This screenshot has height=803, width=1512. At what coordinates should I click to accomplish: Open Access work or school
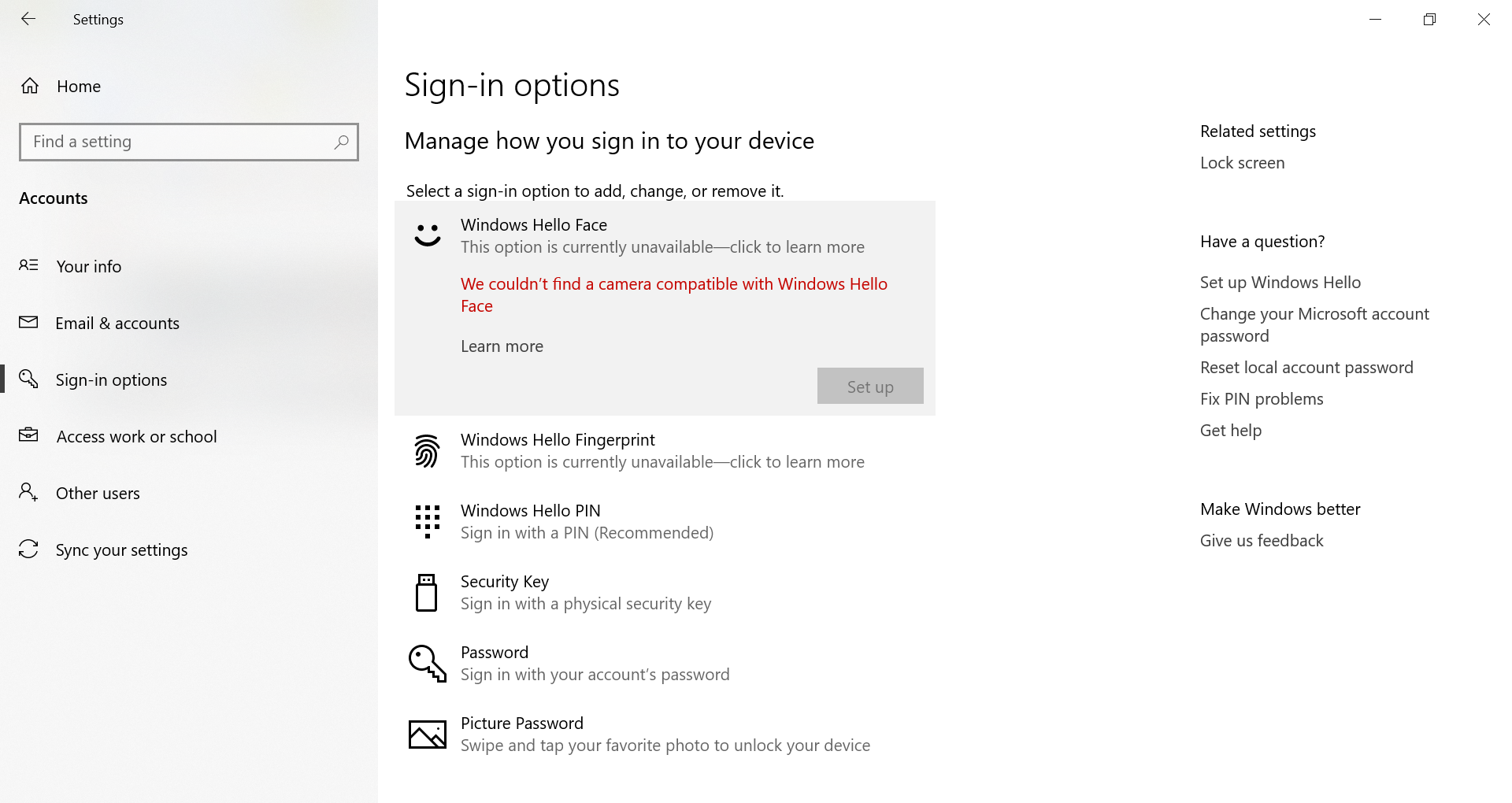[x=189, y=436]
